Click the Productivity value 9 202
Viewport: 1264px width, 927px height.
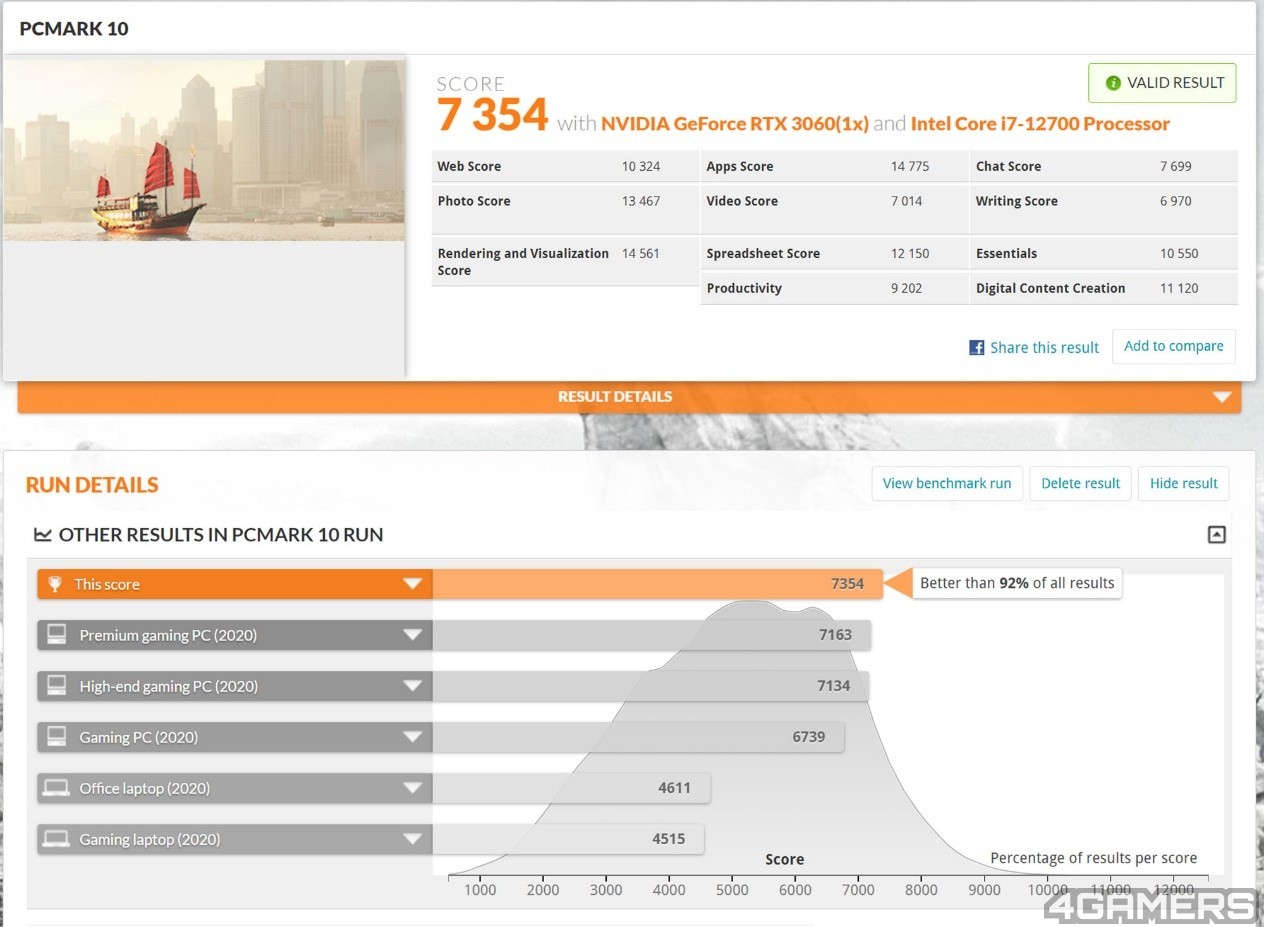pyautogui.click(x=907, y=288)
